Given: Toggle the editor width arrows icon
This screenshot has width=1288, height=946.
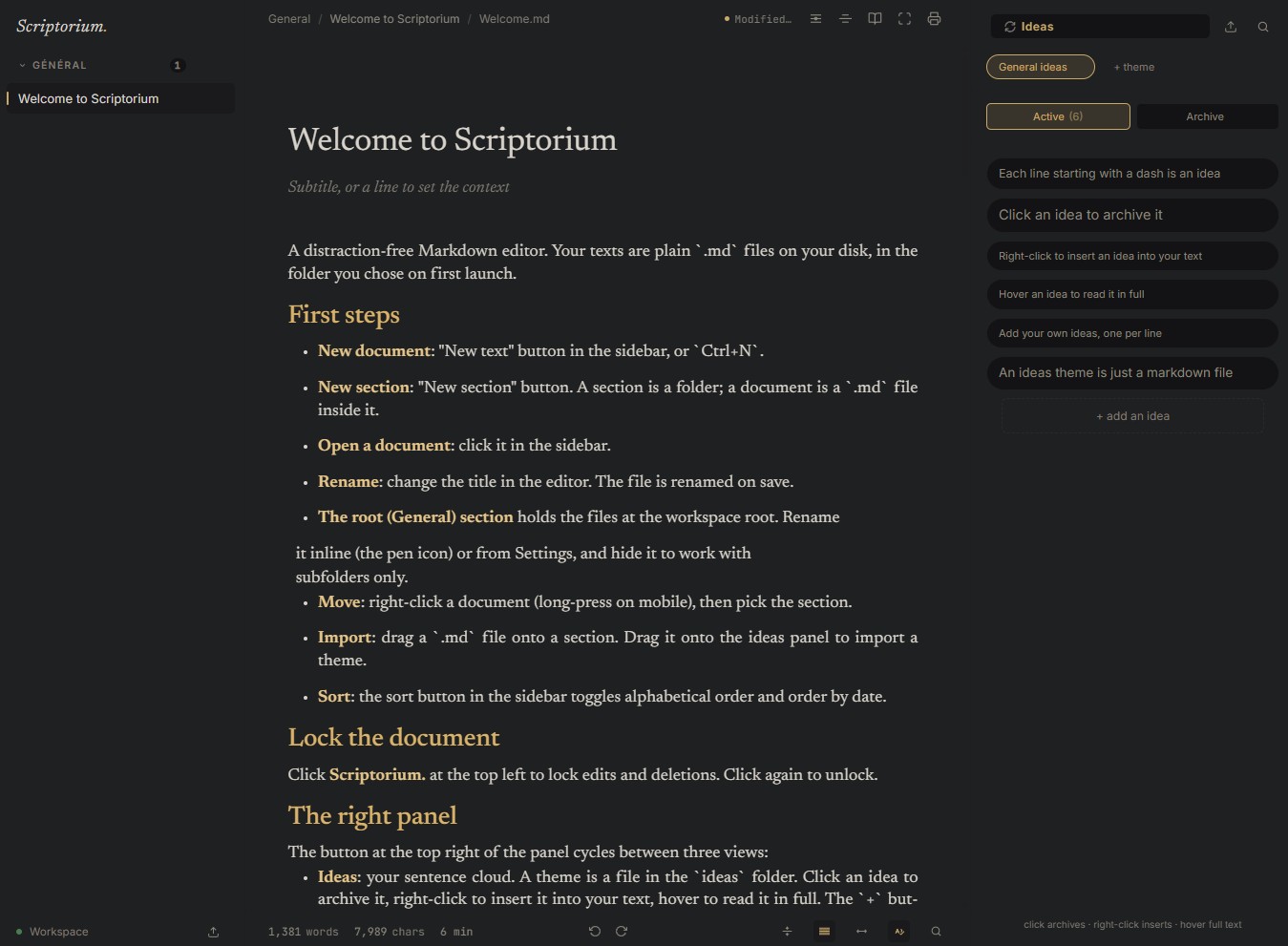Looking at the screenshot, I should (x=861, y=932).
